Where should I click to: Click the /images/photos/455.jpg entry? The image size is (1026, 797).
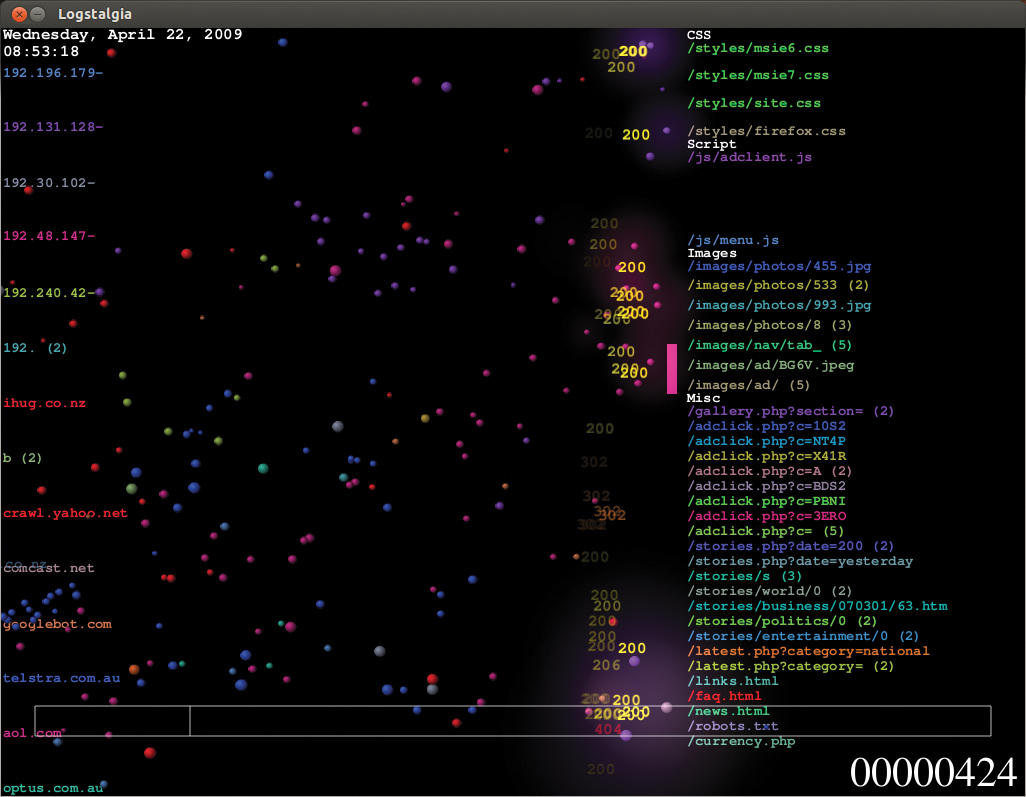click(x=779, y=267)
